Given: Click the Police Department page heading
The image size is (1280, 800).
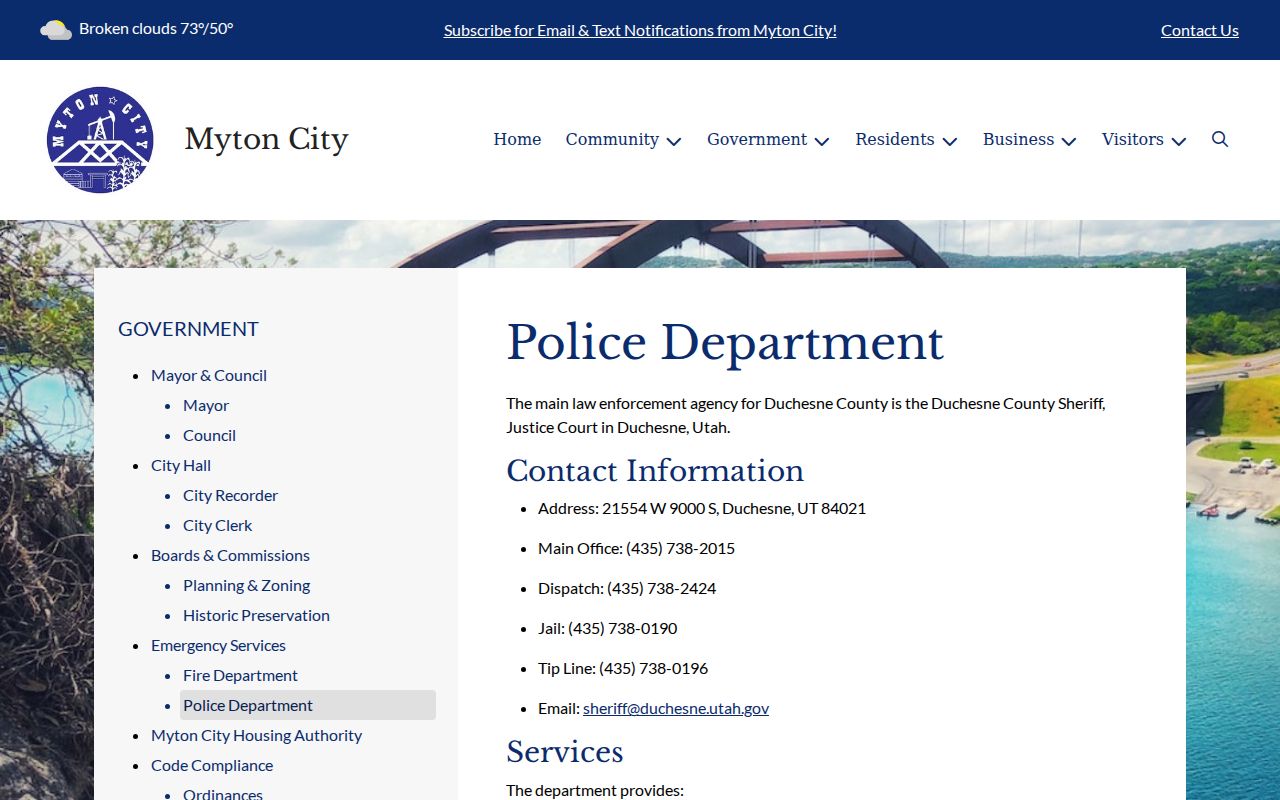Looking at the screenshot, I should pyautogui.click(x=725, y=342).
